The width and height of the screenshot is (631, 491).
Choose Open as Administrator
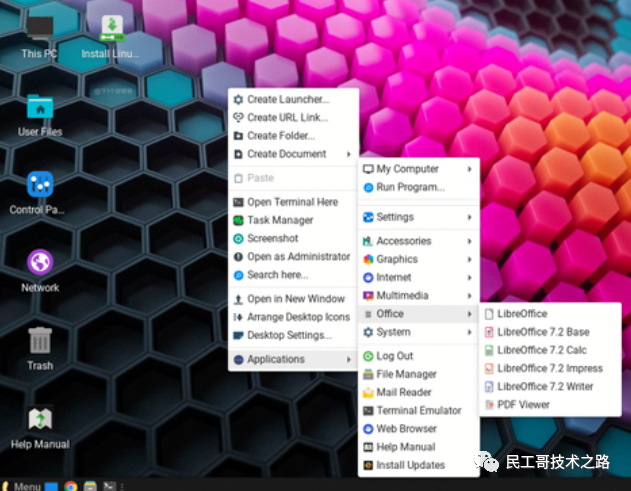(x=293, y=256)
